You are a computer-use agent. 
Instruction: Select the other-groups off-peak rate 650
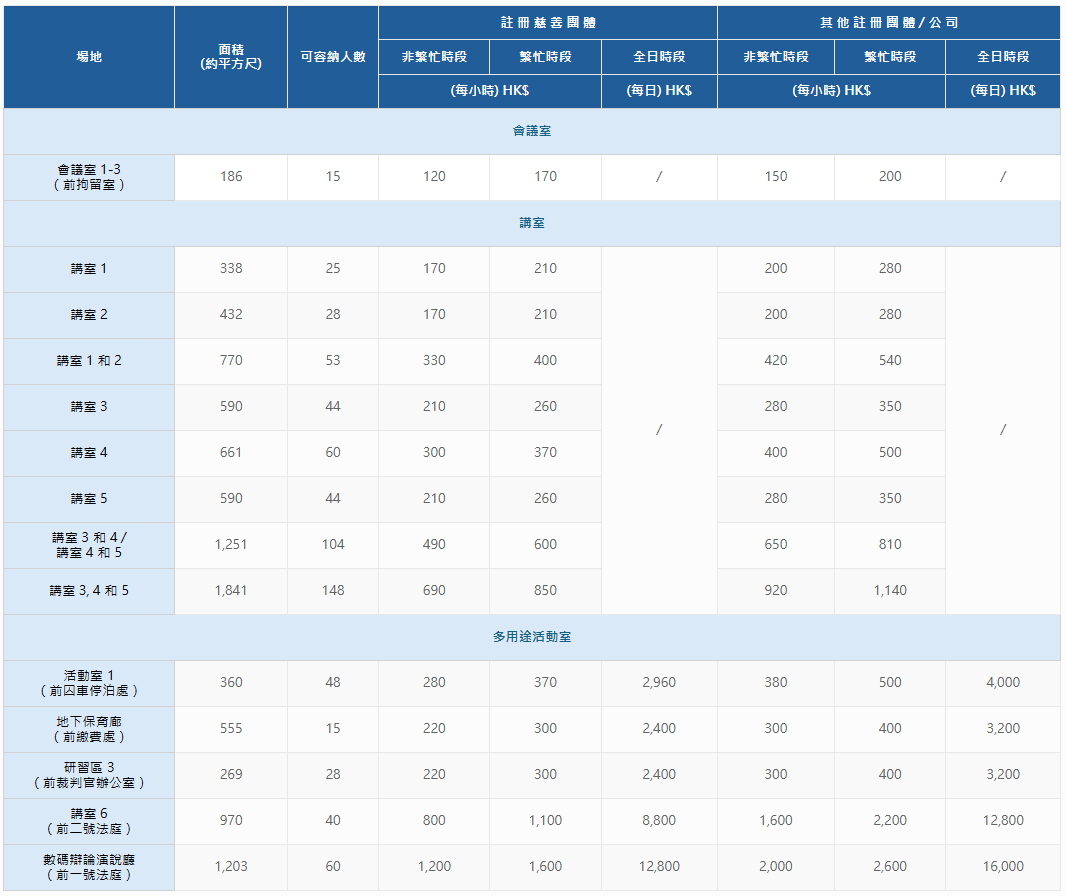click(x=776, y=545)
